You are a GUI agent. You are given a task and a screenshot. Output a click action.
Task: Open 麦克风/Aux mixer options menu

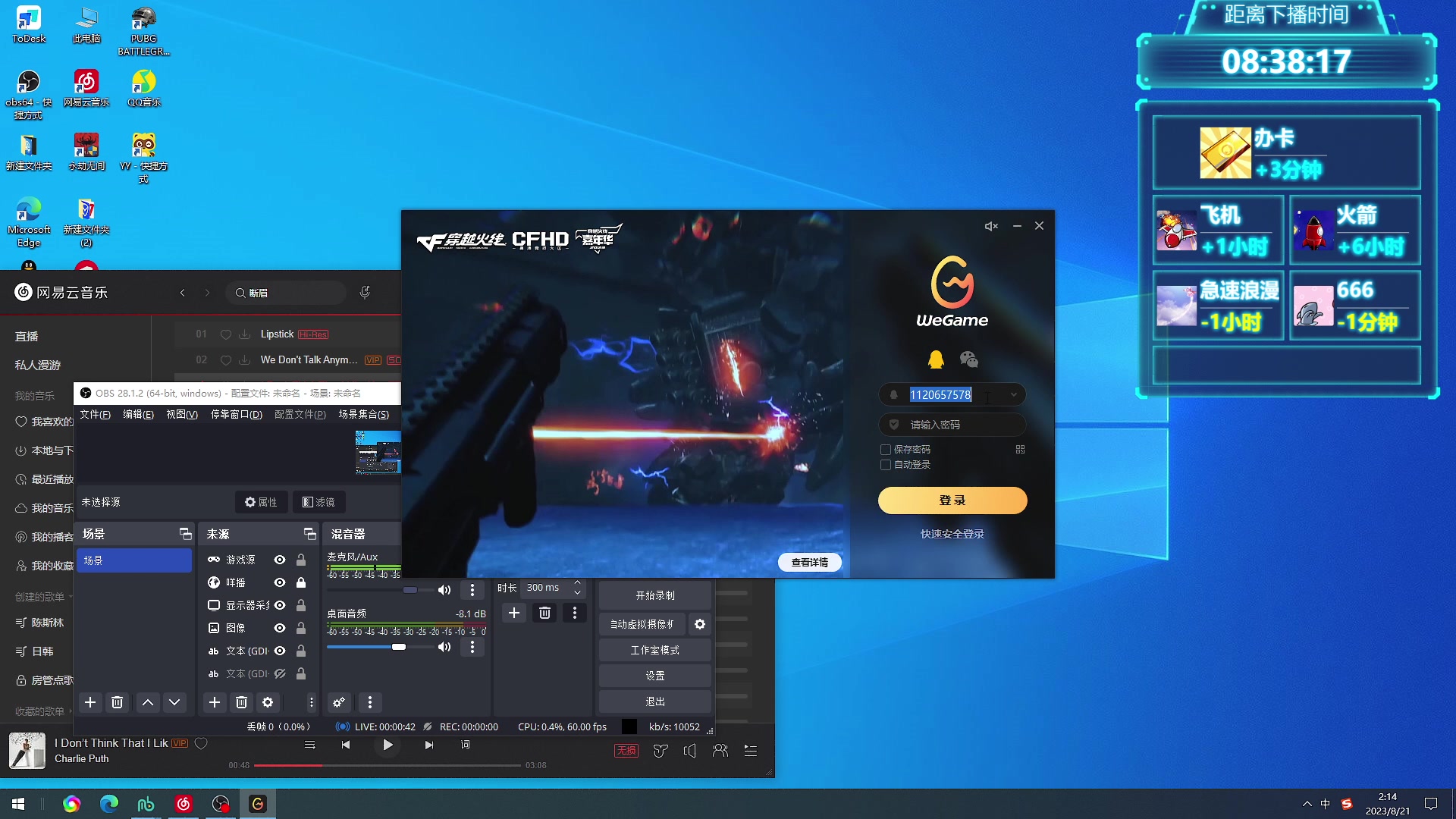pos(472,589)
